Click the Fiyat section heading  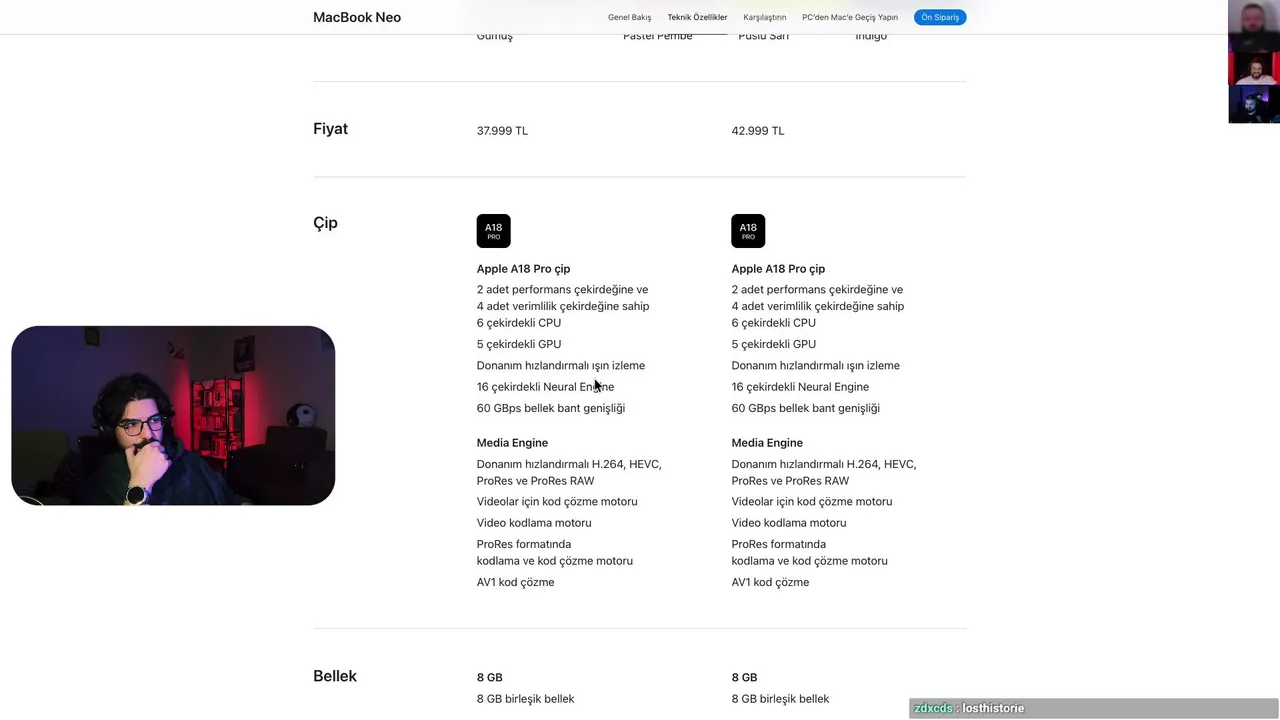click(330, 129)
